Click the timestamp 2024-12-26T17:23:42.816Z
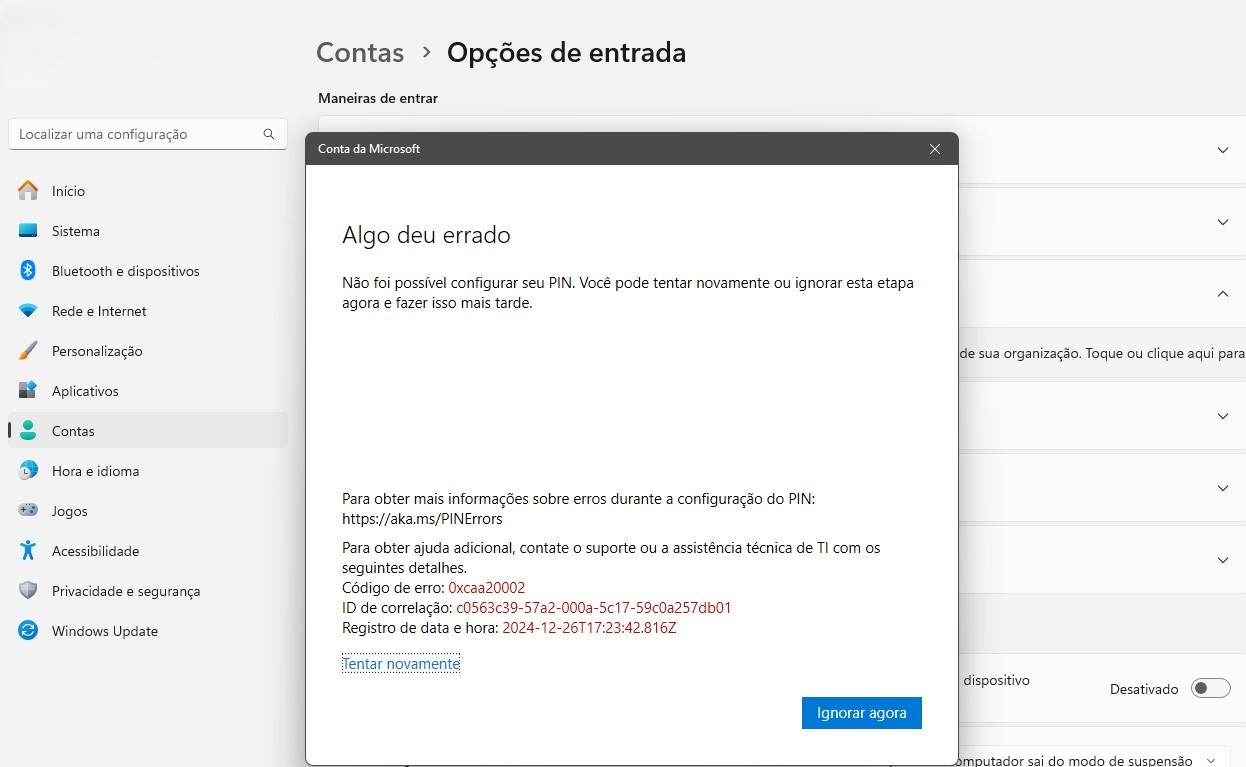The height and width of the screenshot is (767, 1246). (589, 628)
